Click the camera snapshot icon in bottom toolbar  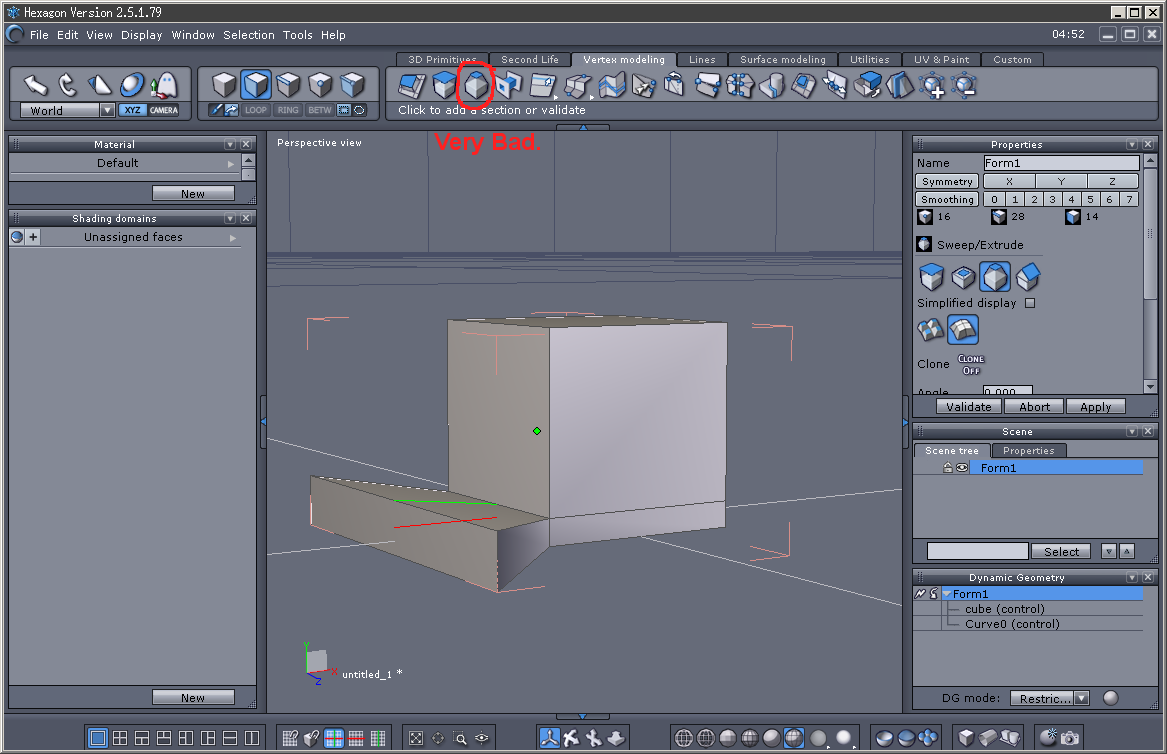1070,738
